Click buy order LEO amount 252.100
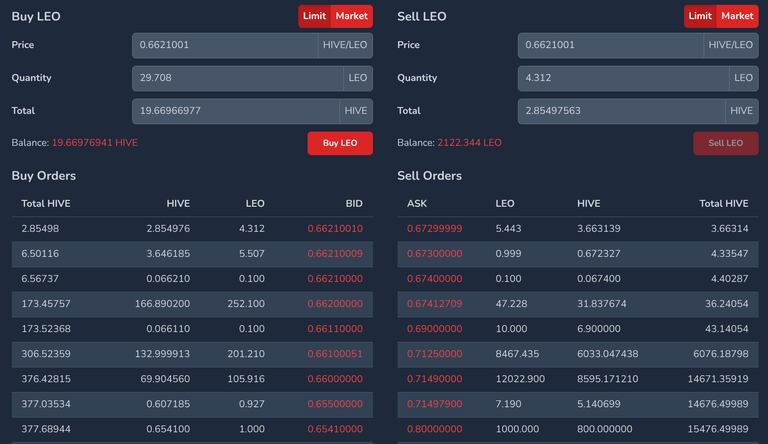 [x=246, y=303]
